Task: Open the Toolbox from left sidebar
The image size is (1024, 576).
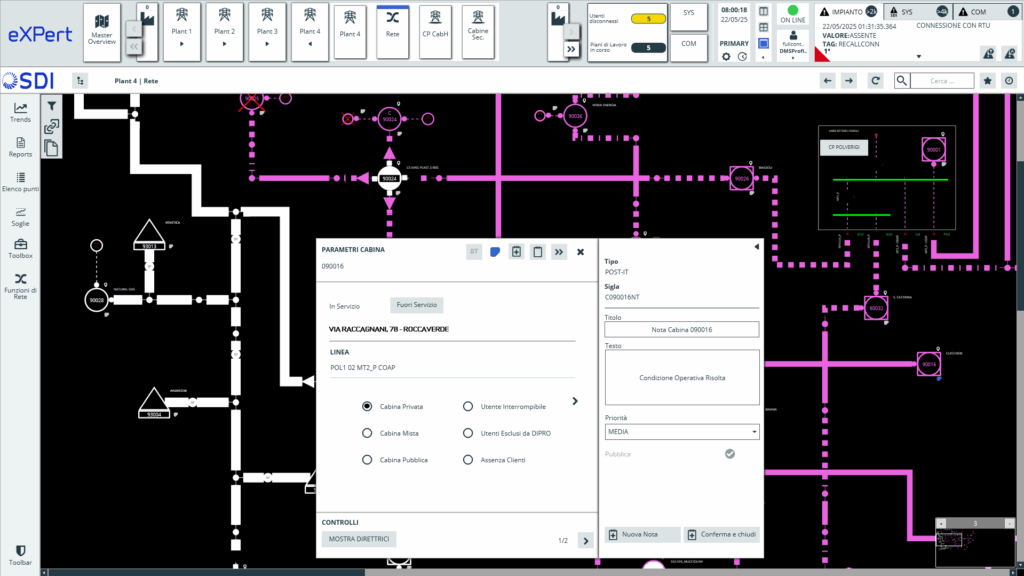Action: point(20,249)
